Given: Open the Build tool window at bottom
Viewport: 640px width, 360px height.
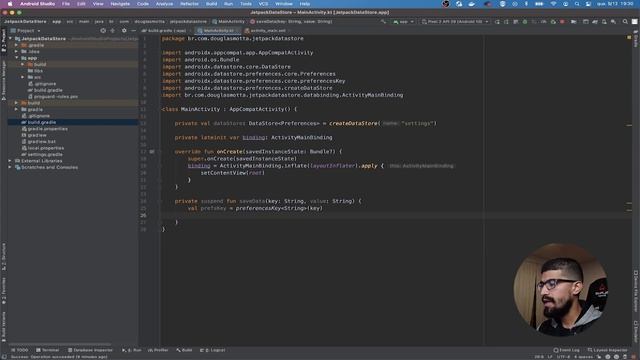Looking at the screenshot, I should point(184,350).
